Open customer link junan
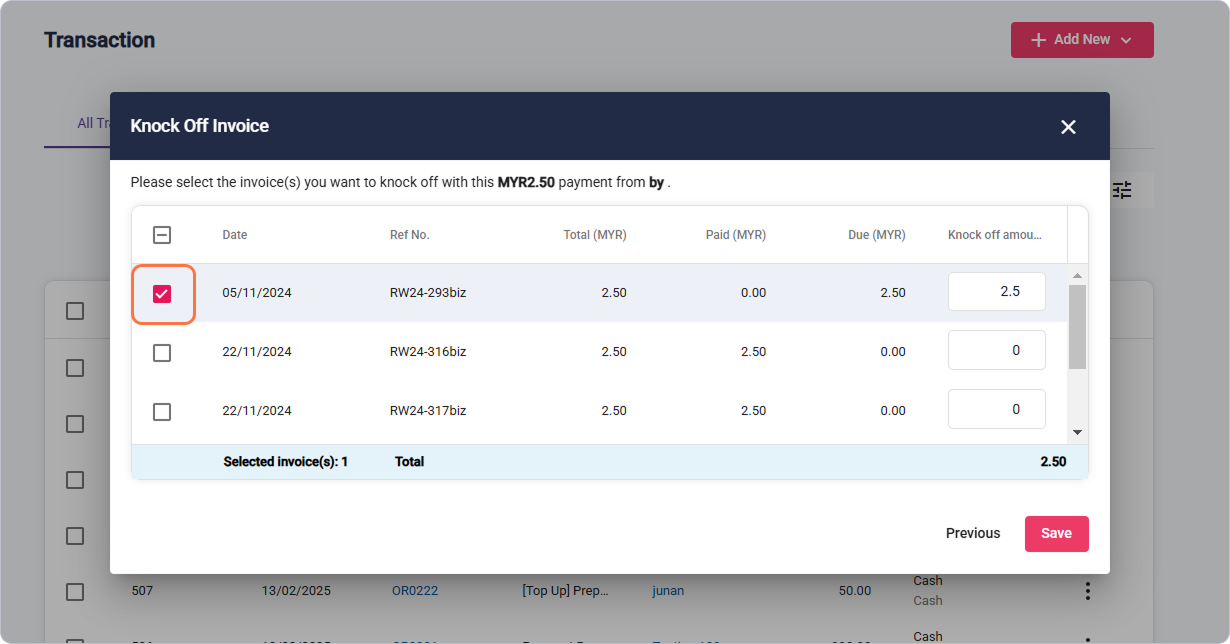Screen dimensions: 1230x644 click(x=668, y=591)
